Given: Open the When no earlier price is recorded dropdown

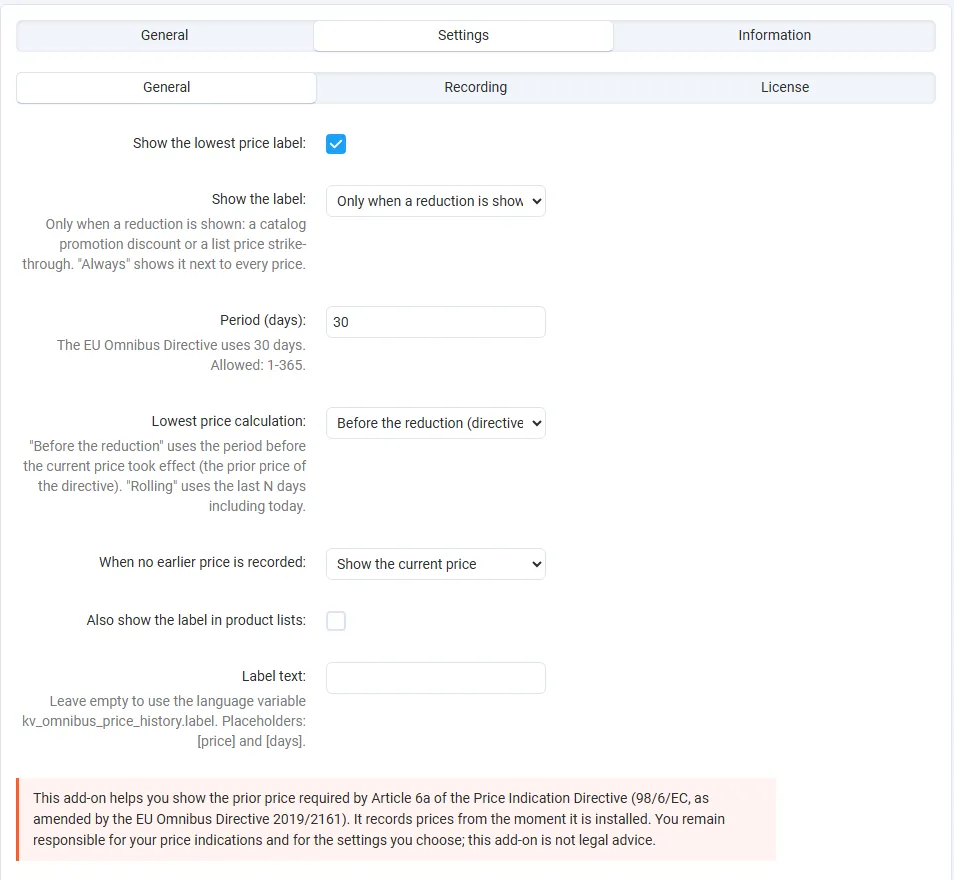Looking at the screenshot, I should pos(436,564).
